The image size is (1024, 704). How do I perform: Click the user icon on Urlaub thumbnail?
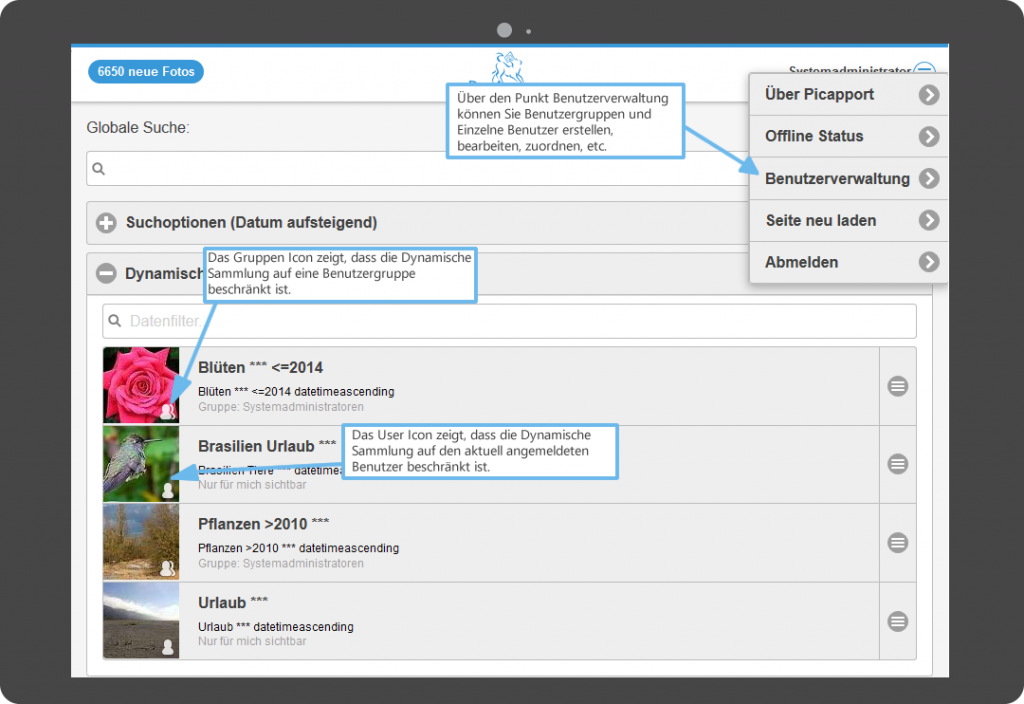(x=167, y=646)
